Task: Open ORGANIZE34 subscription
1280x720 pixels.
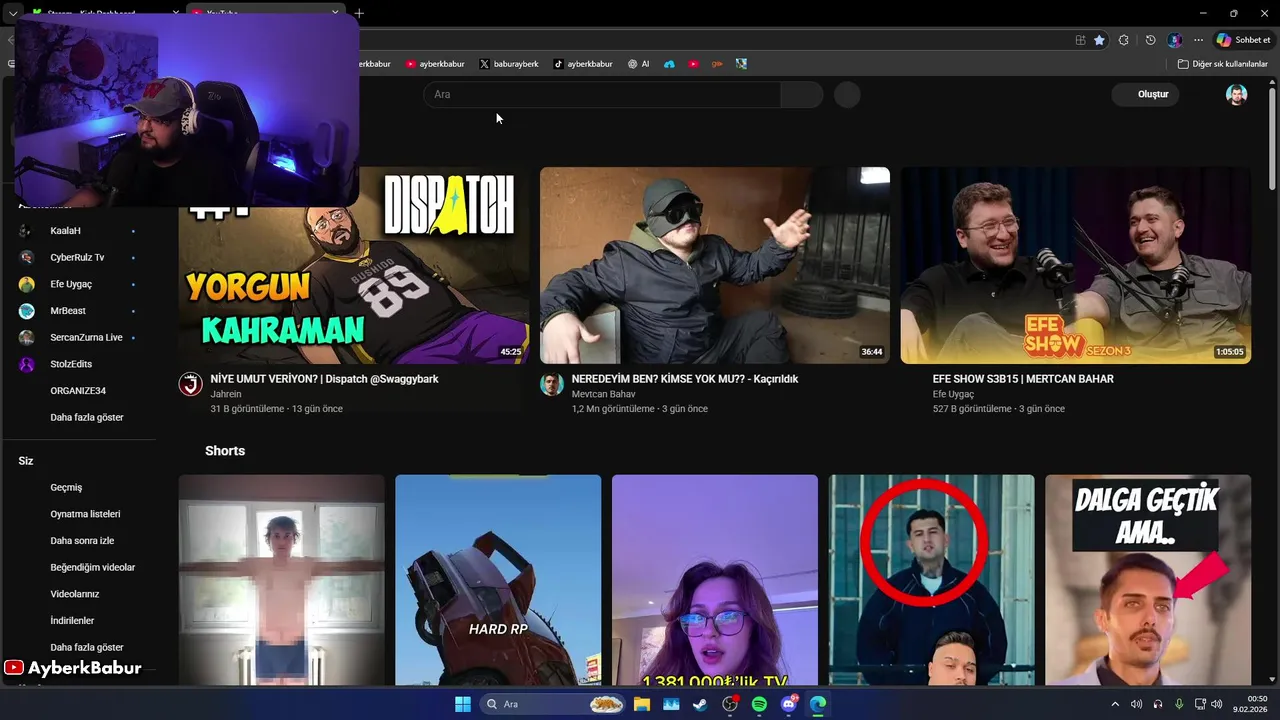Action: [x=78, y=391]
